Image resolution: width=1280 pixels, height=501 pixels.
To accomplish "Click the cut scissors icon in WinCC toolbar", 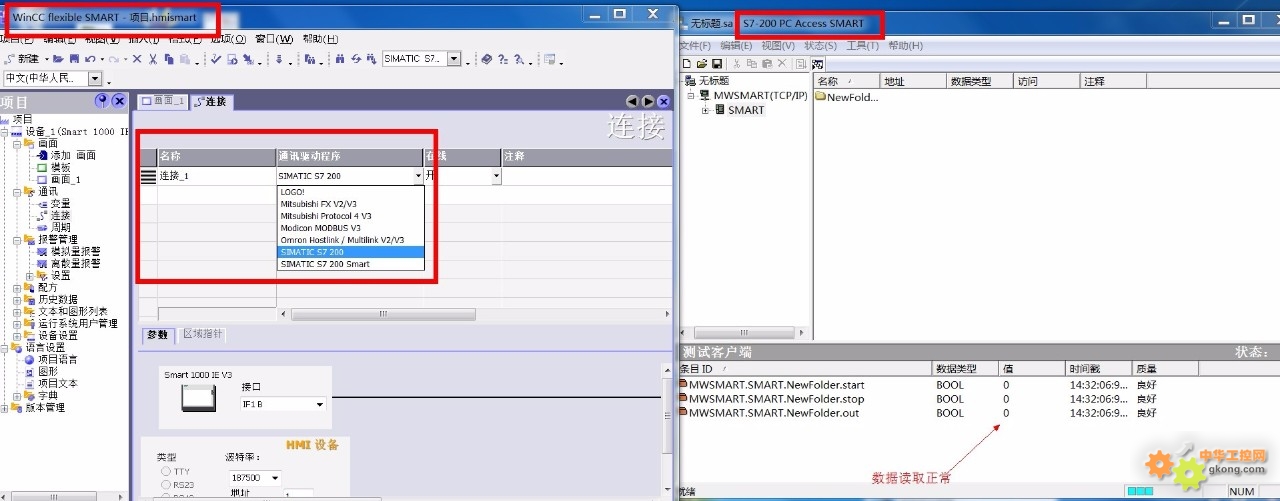I will point(152,59).
